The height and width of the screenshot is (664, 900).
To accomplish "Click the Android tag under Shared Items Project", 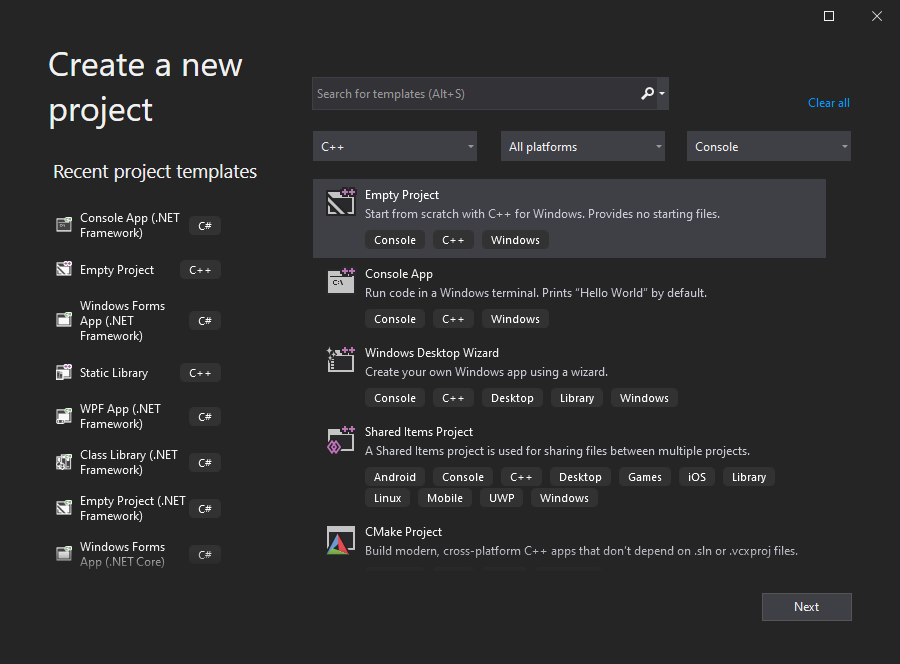I will pos(395,477).
